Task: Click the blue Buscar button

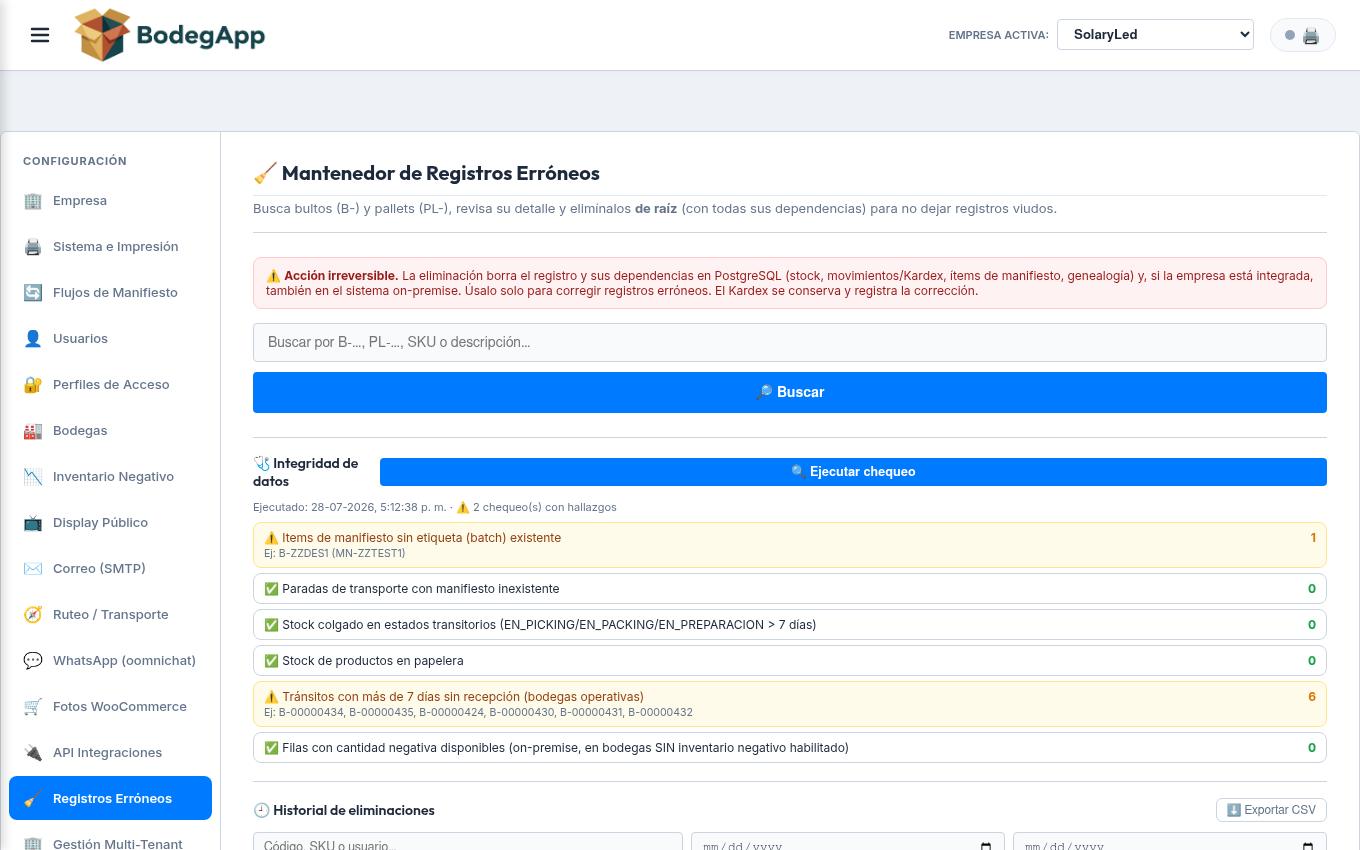Action: click(790, 392)
